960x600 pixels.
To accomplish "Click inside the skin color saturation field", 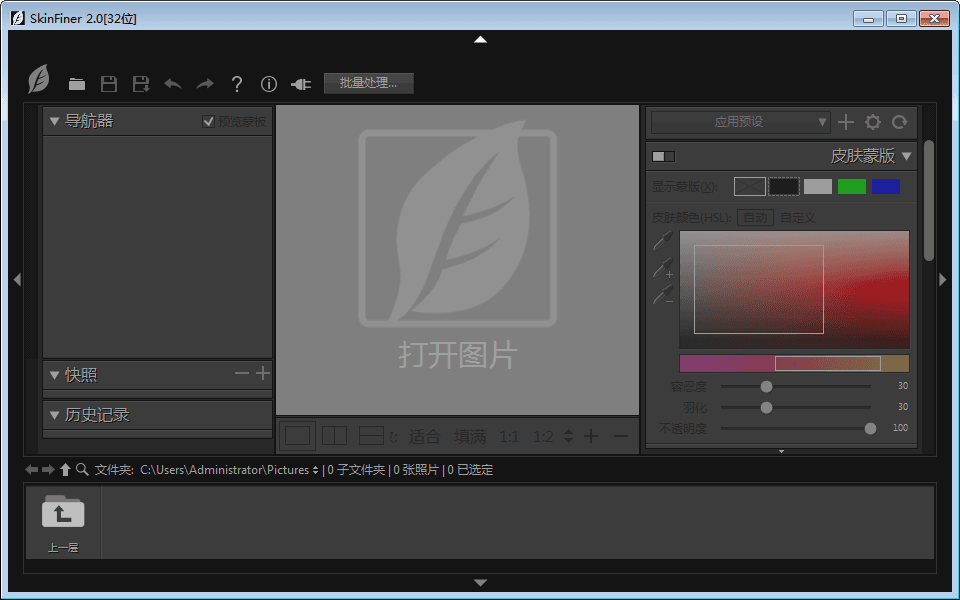I will [794, 290].
